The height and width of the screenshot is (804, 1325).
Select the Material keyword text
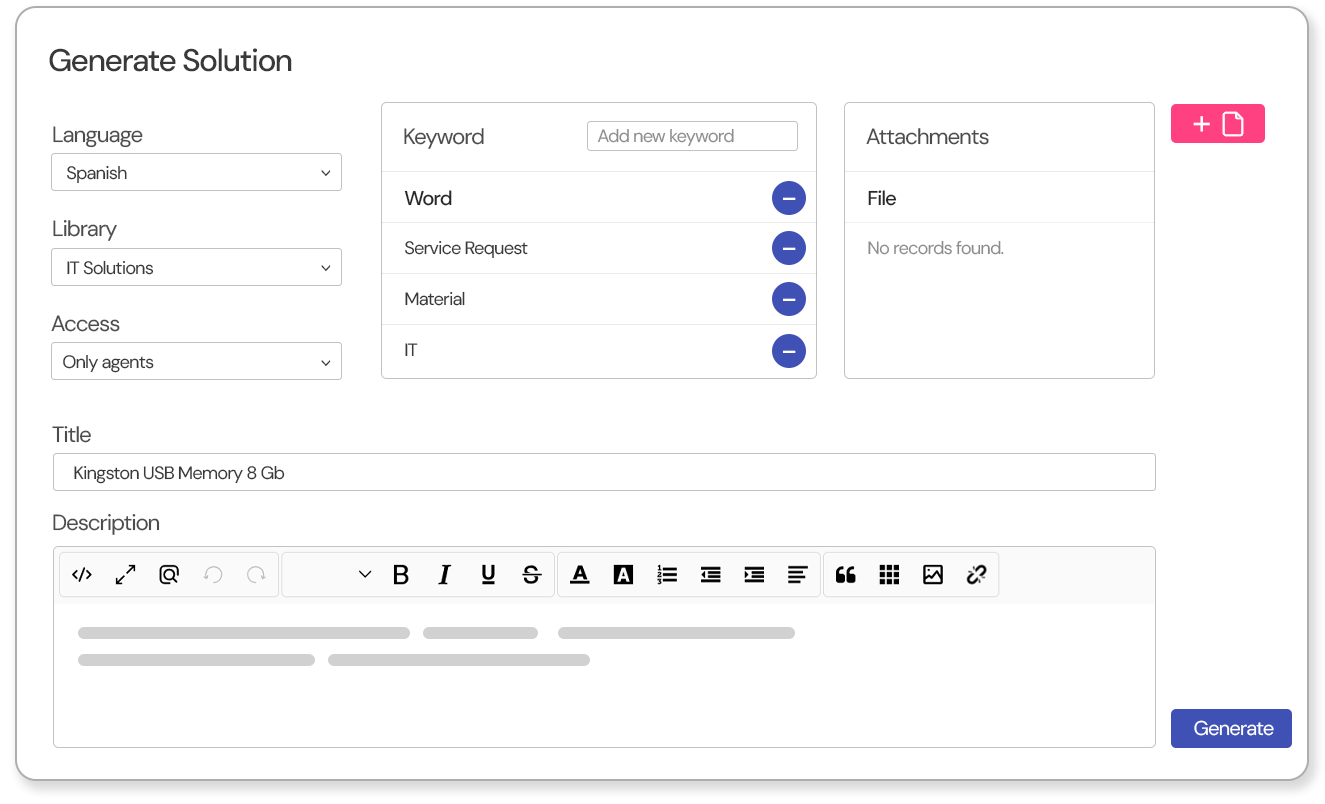click(x=435, y=299)
